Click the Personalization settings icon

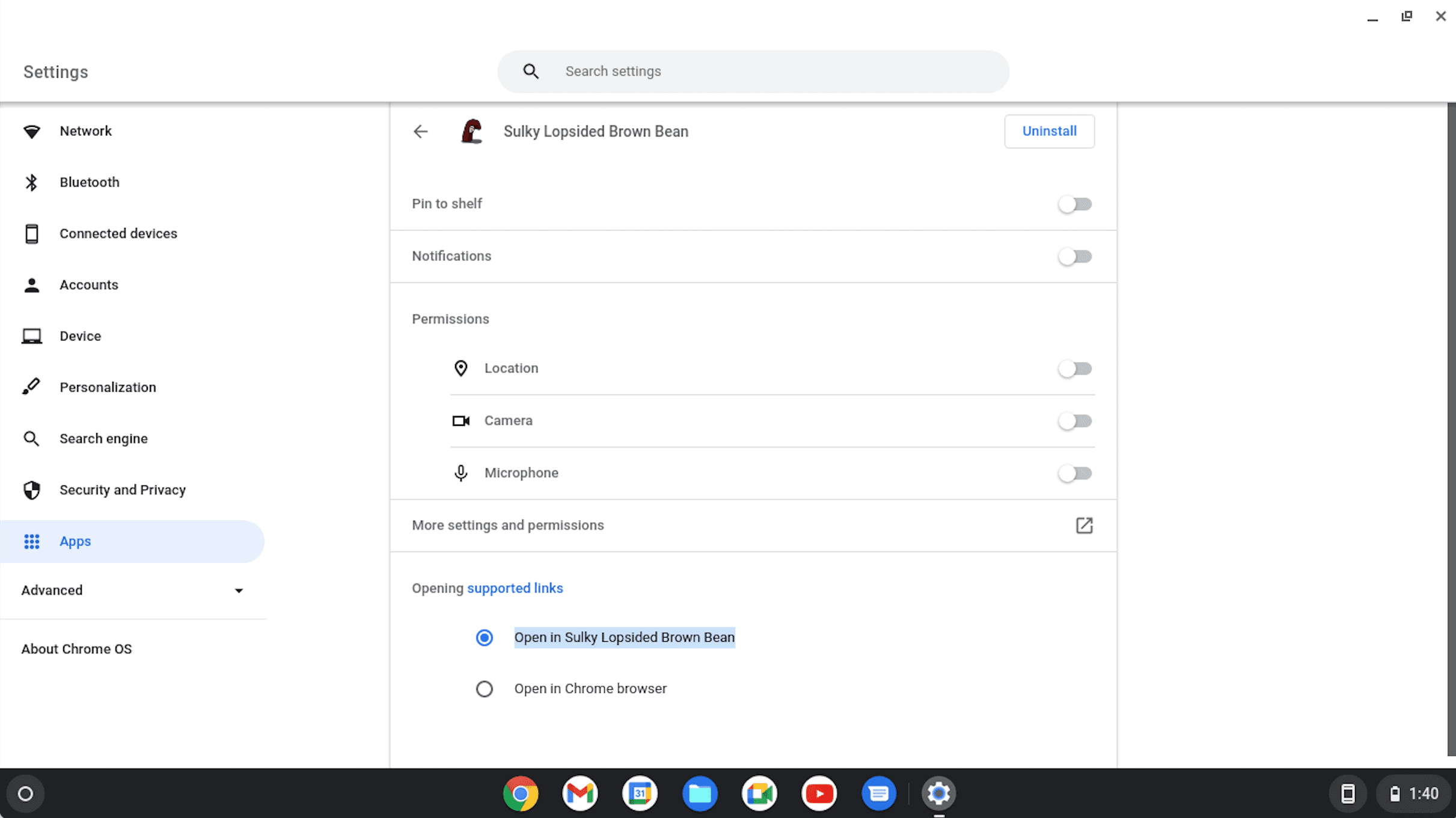click(31, 387)
